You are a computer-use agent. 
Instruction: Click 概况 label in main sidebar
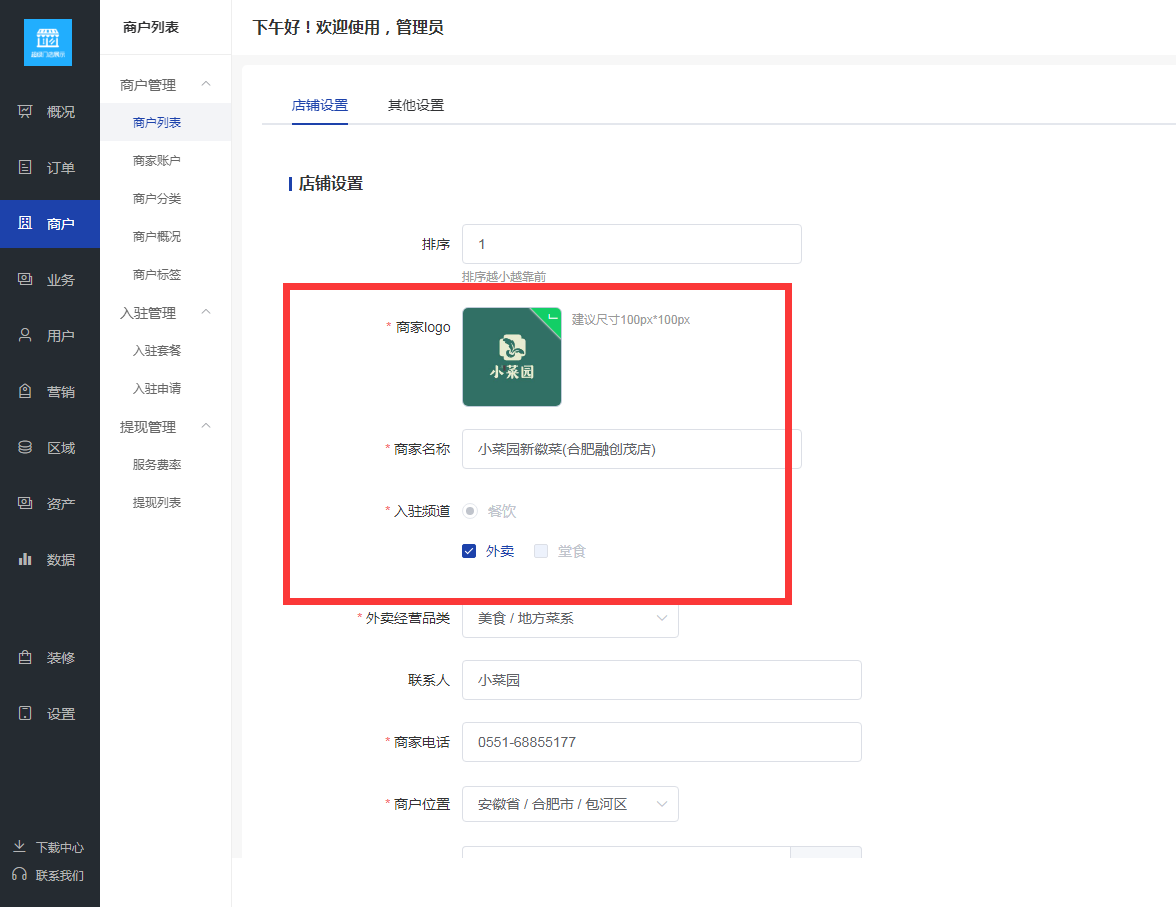61,112
